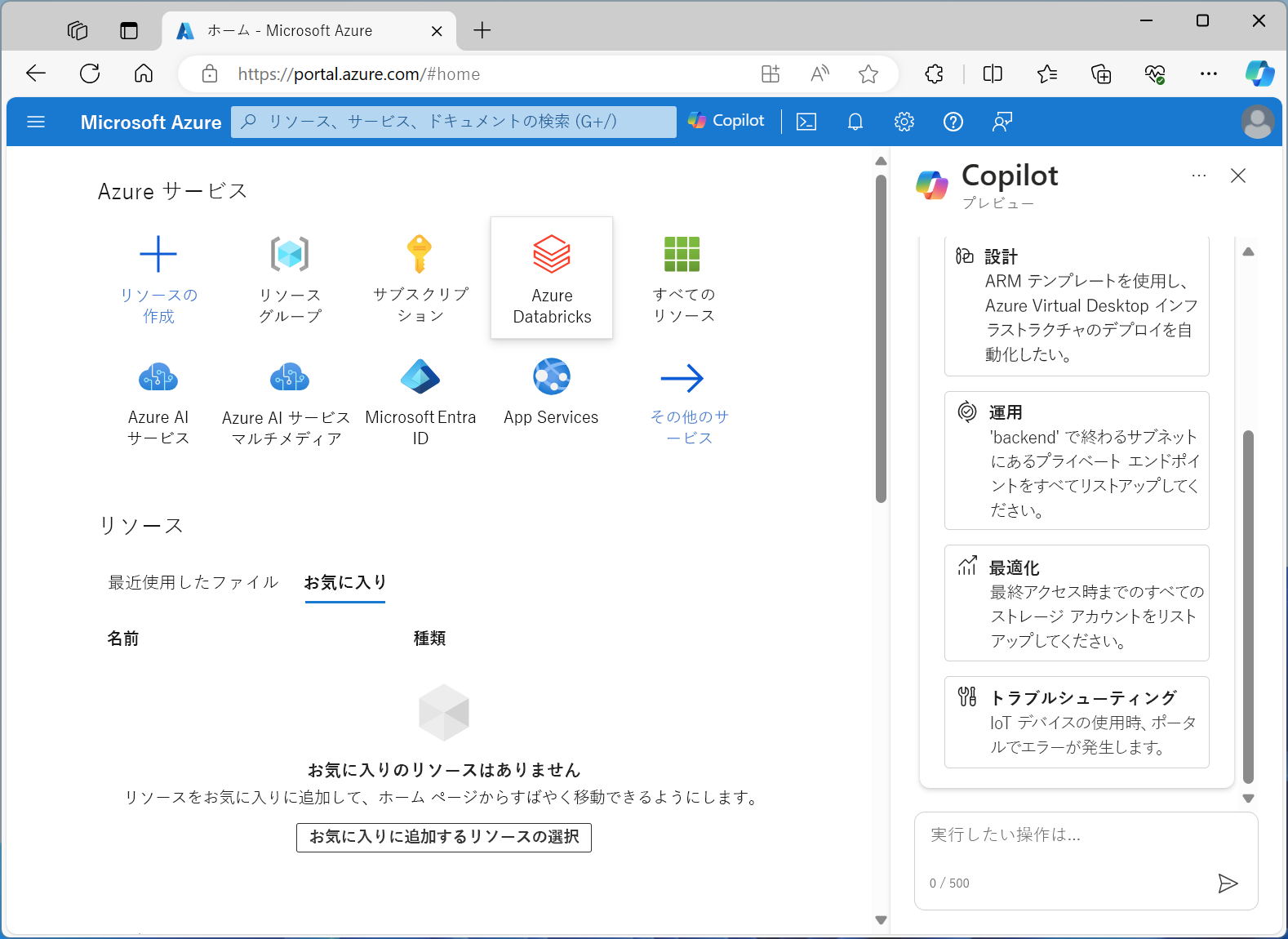
Task: Click the Microsoft Azure home title
Action: pyautogui.click(x=151, y=122)
